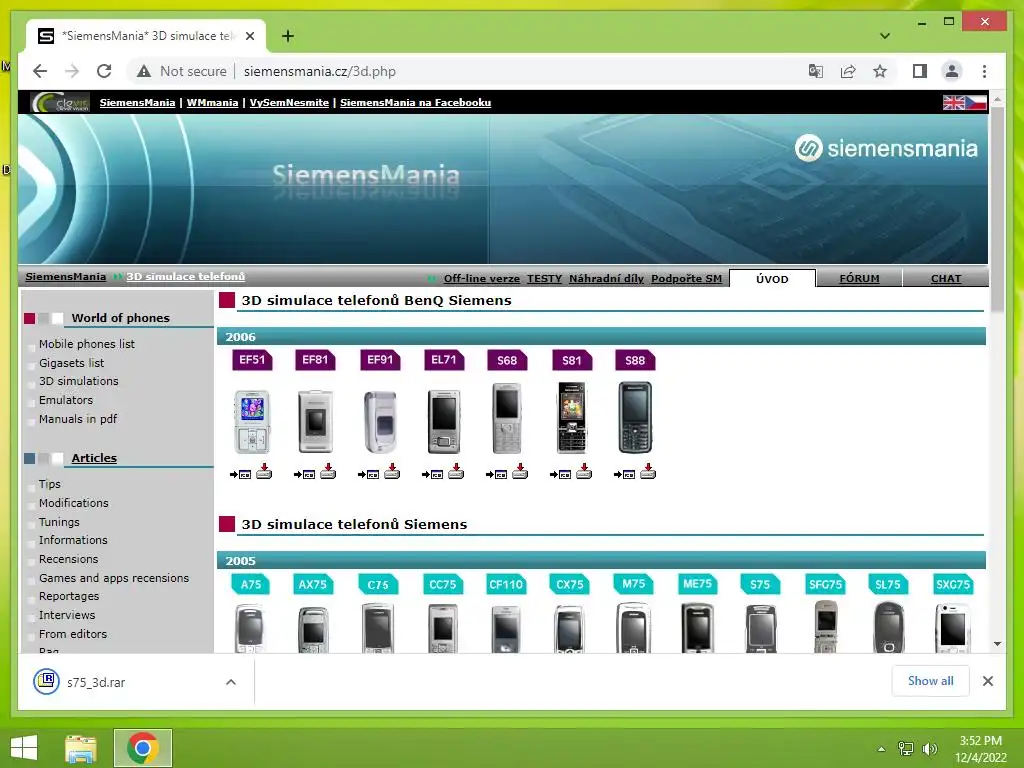Open Chrome's three-dot menu
This screenshot has width=1024, height=768.
click(984, 71)
